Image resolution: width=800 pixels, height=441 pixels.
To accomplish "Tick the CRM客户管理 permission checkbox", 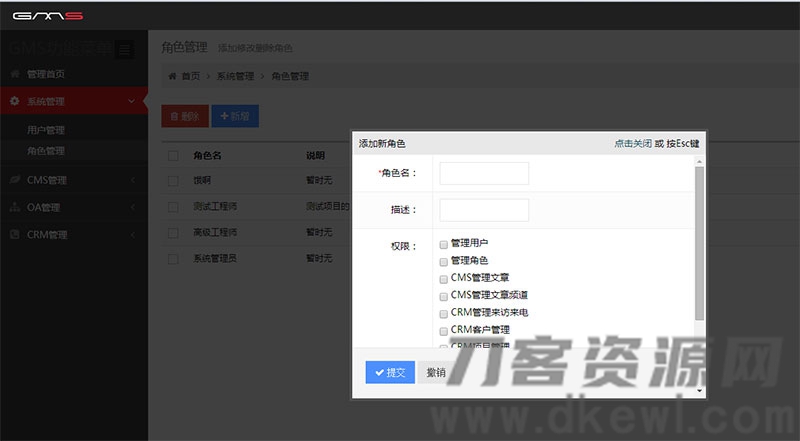I will [x=443, y=329].
